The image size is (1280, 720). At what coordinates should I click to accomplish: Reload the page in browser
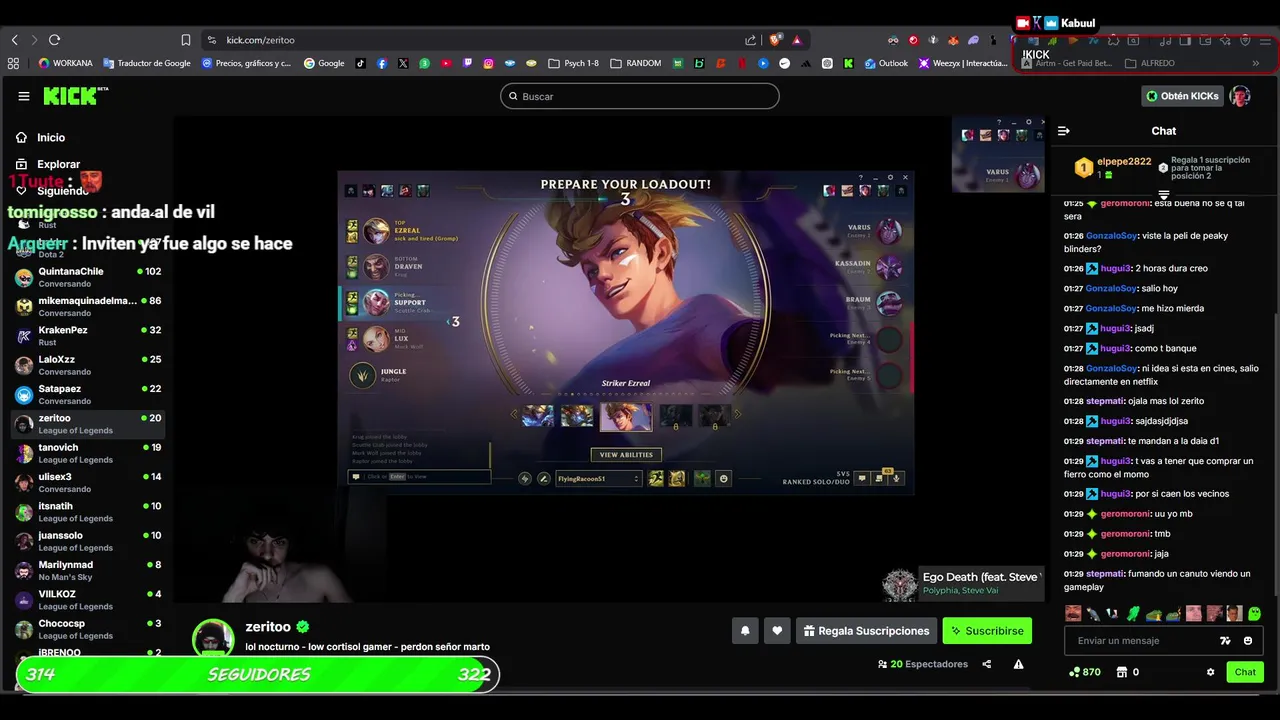coord(54,40)
